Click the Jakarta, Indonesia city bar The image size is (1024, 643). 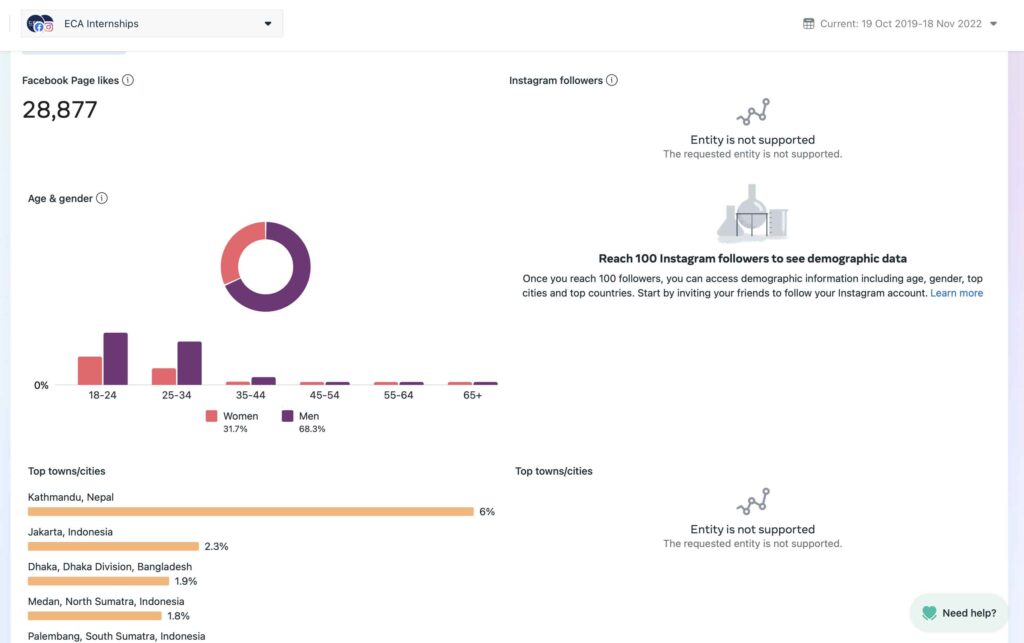pos(113,546)
